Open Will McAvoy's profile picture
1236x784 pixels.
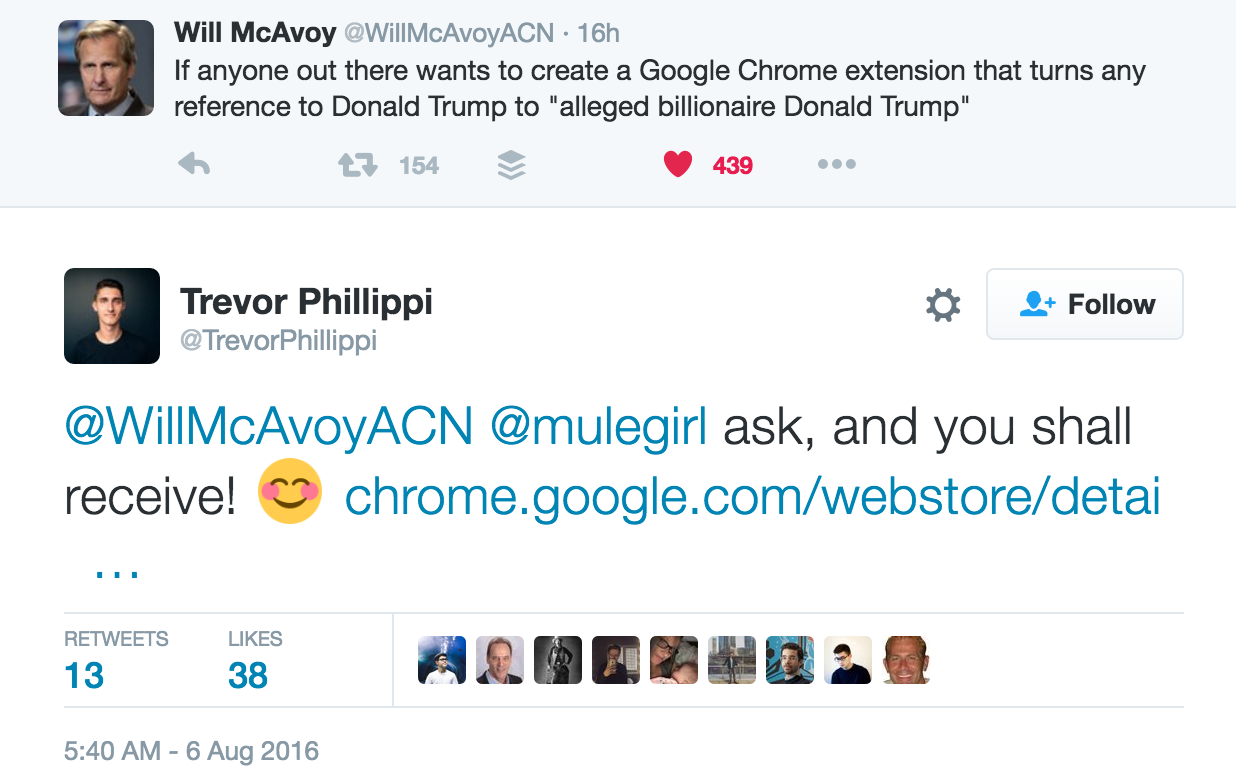[106, 67]
